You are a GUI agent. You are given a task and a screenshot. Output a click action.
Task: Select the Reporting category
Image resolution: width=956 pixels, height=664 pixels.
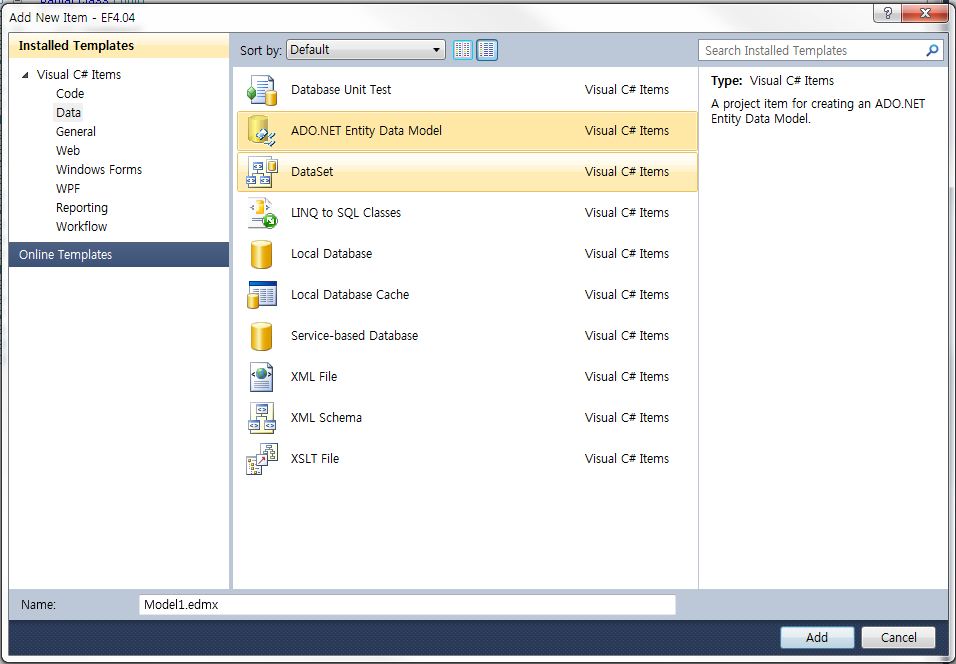click(x=82, y=208)
